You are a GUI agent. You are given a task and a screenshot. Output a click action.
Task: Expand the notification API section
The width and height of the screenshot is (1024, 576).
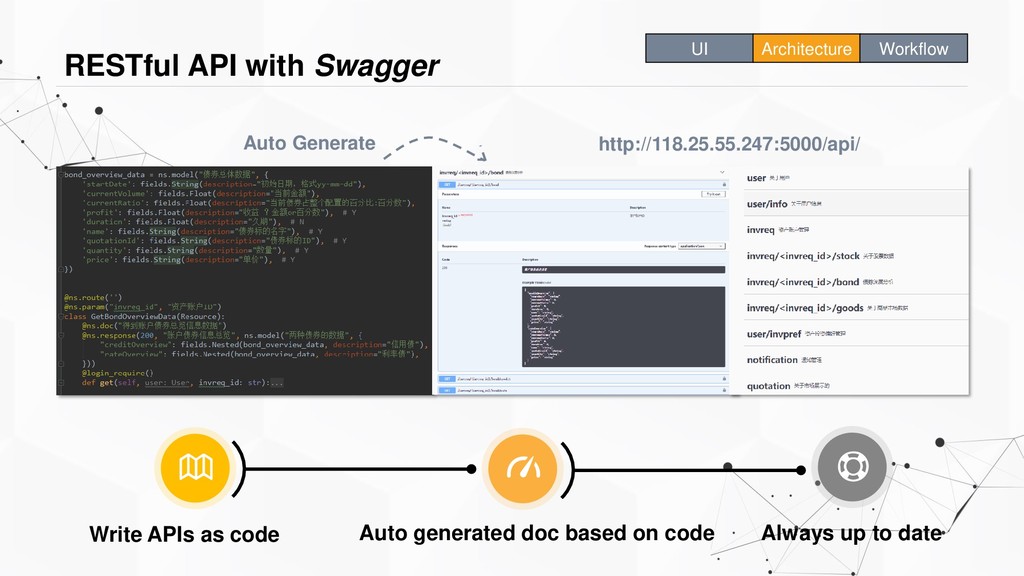tap(856, 360)
